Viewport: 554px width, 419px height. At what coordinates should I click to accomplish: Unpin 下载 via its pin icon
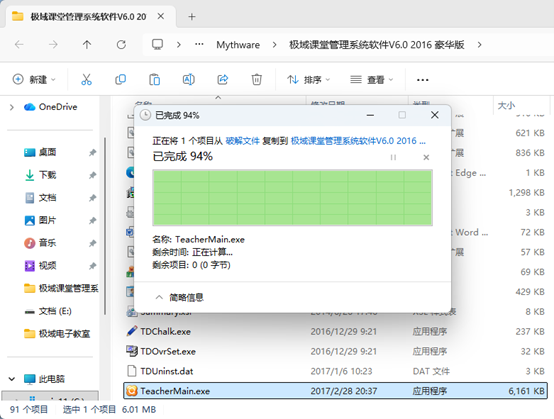pos(92,175)
